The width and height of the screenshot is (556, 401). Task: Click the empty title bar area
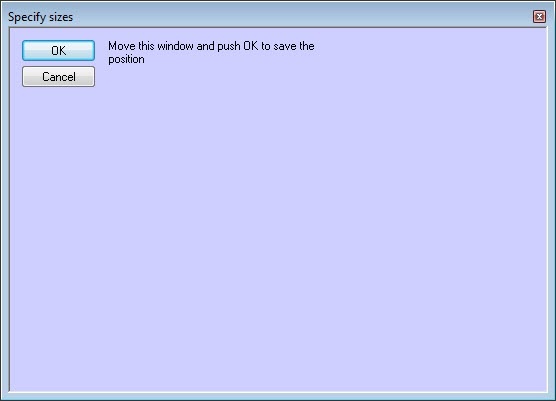click(x=301, y=16)
